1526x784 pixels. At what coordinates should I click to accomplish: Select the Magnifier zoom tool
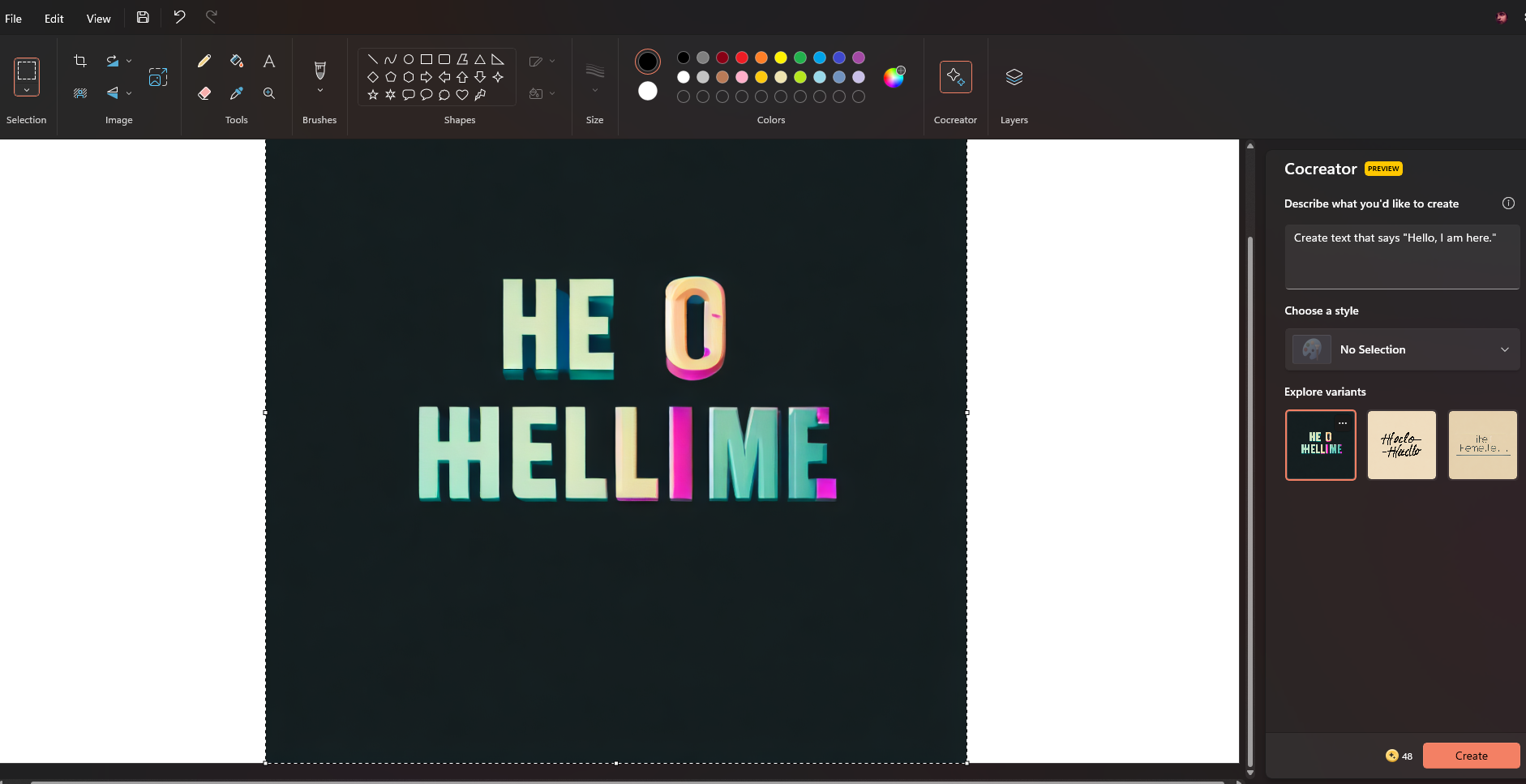click(x=269, y=93)
